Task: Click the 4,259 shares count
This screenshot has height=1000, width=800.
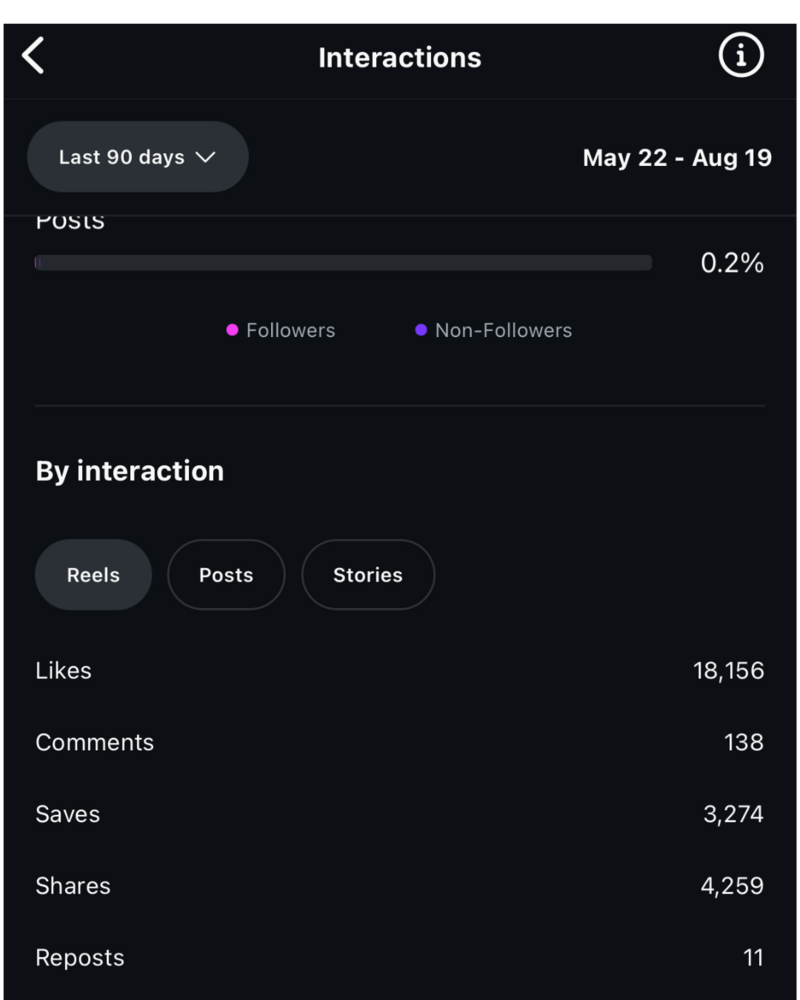Action: pyautogui.click(x=733, y=886)
